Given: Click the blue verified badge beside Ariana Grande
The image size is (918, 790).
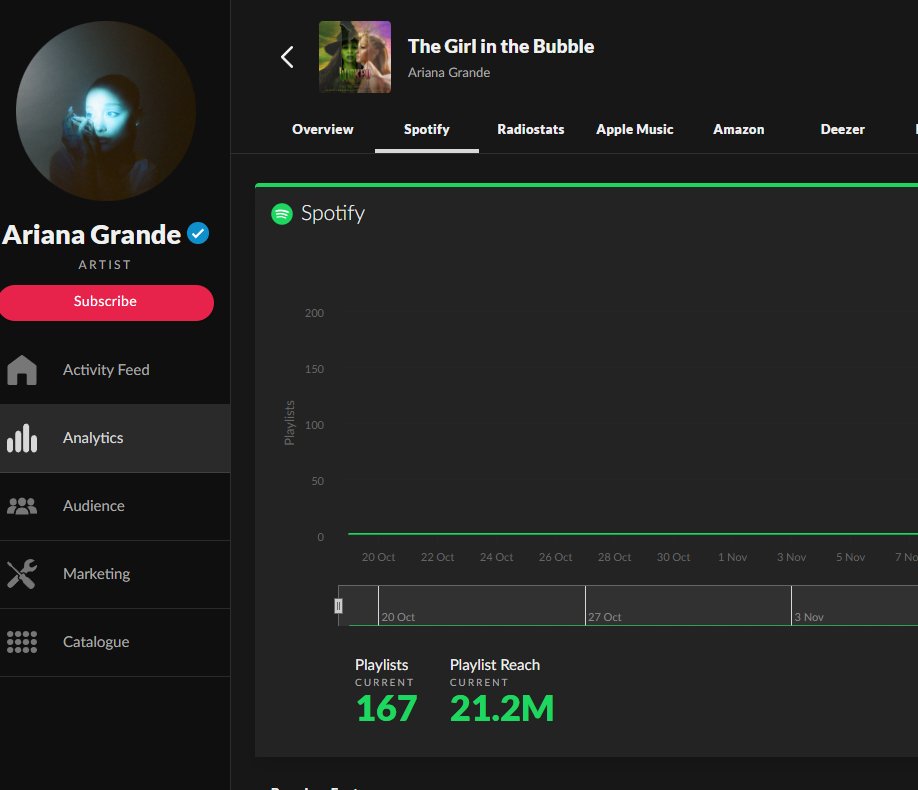Looking at the screenshot, I should 198,234.
